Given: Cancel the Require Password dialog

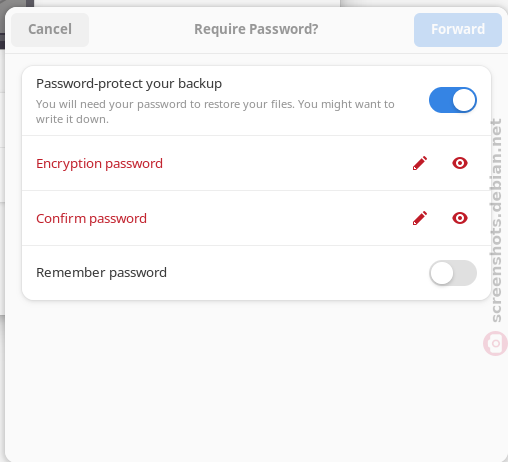Looking at the screenshot, I should [x=50, y=29].
